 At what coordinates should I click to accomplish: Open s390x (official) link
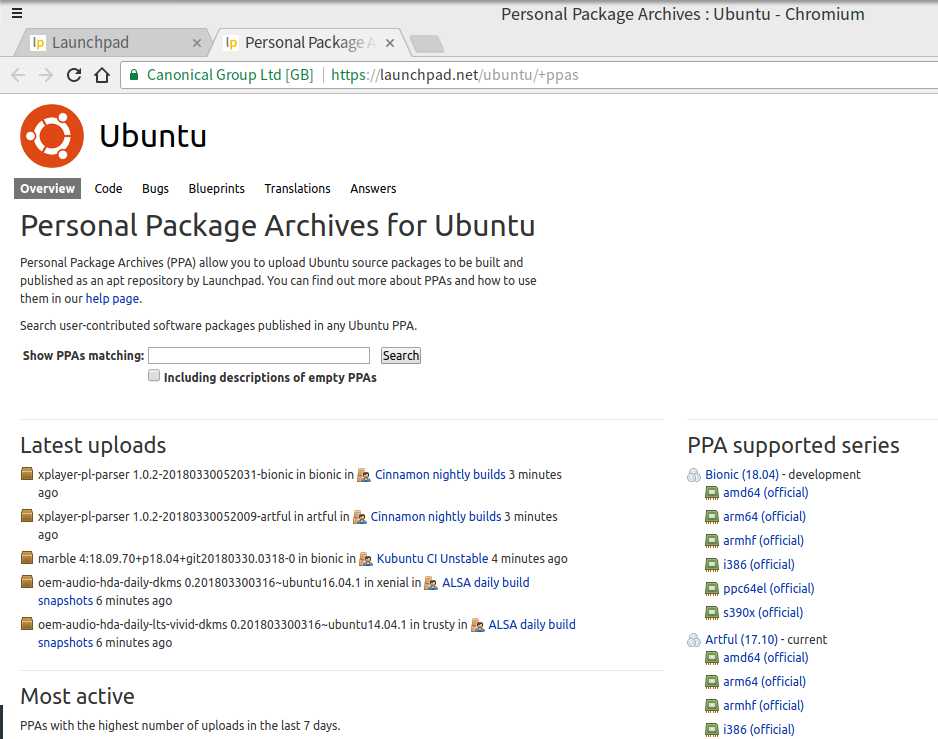click(763, 612)
